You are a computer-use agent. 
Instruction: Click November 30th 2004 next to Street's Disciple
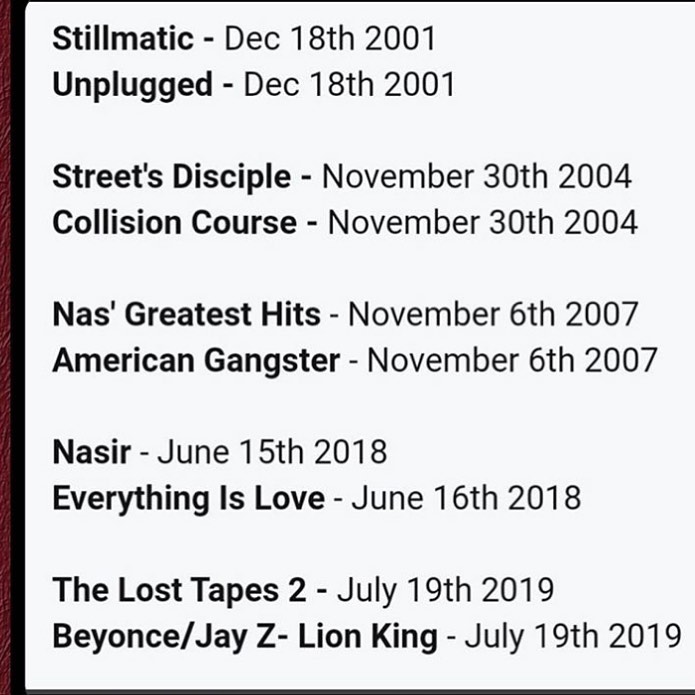tap(477, 176)
